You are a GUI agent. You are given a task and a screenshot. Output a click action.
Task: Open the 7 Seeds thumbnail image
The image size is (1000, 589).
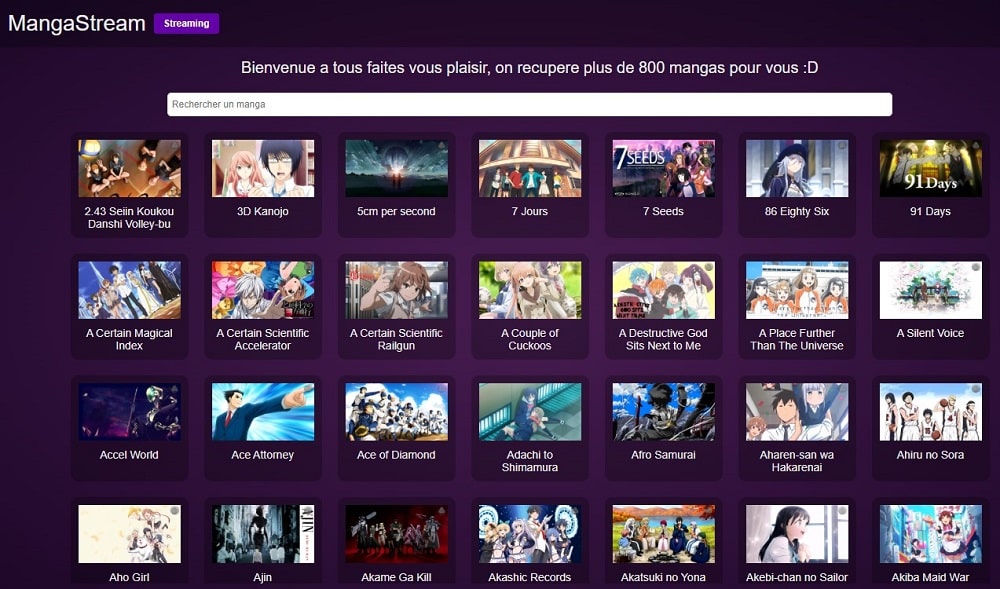(x=663, y=168)
